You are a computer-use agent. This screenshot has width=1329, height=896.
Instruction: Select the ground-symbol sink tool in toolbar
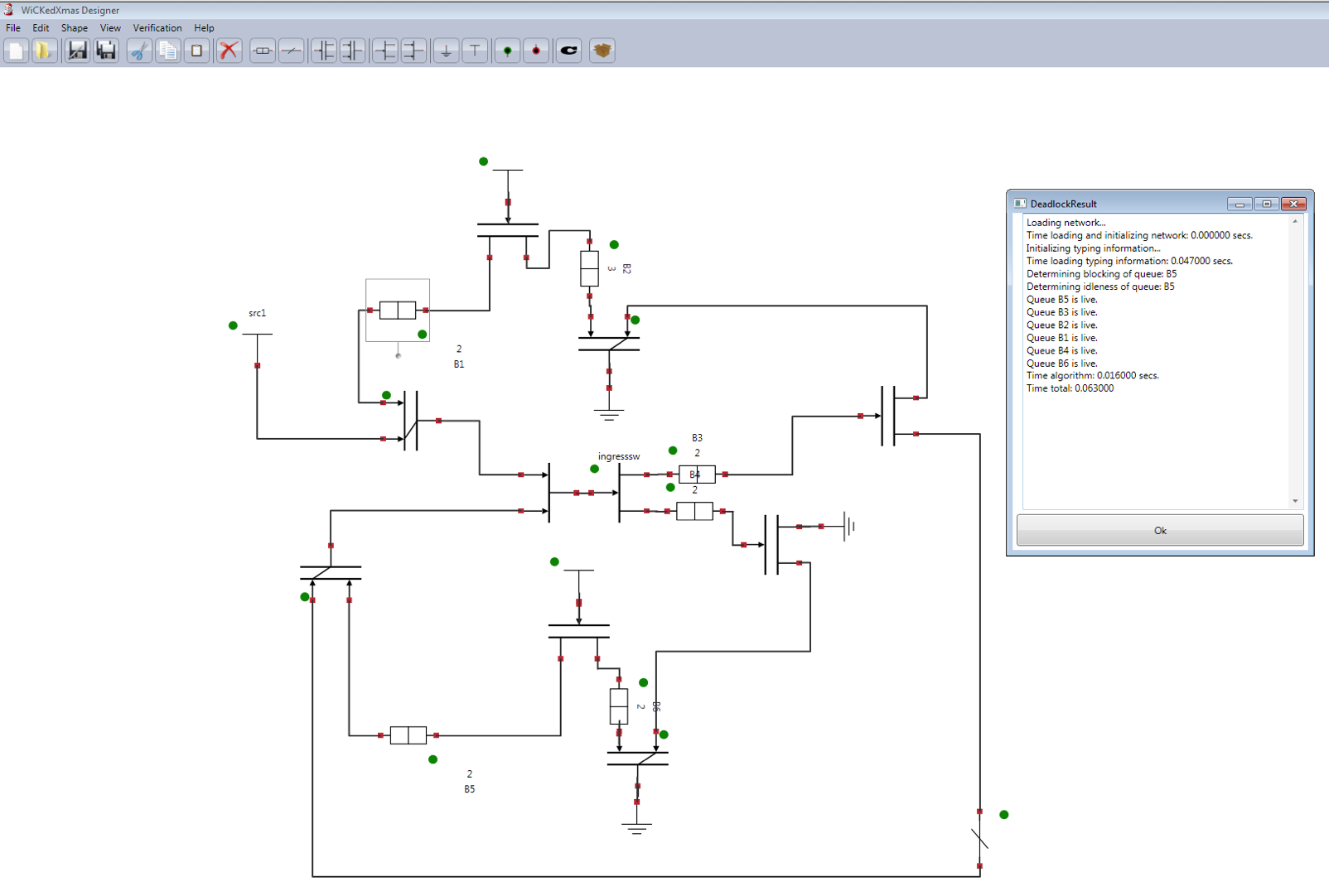point(446,51)
